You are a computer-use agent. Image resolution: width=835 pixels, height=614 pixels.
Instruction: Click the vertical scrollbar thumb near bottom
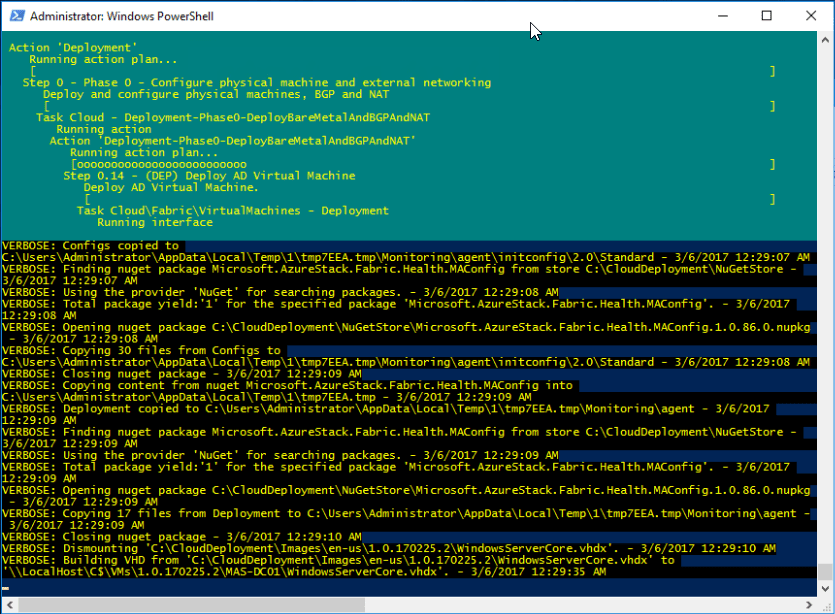[825, 572]
